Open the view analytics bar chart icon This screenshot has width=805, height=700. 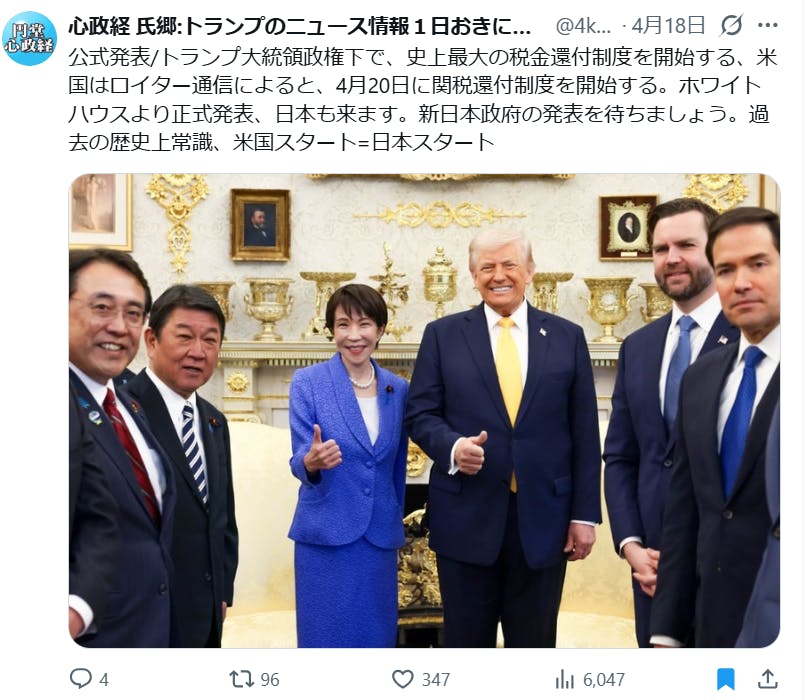pyautogui.click(x=565, y=679)
